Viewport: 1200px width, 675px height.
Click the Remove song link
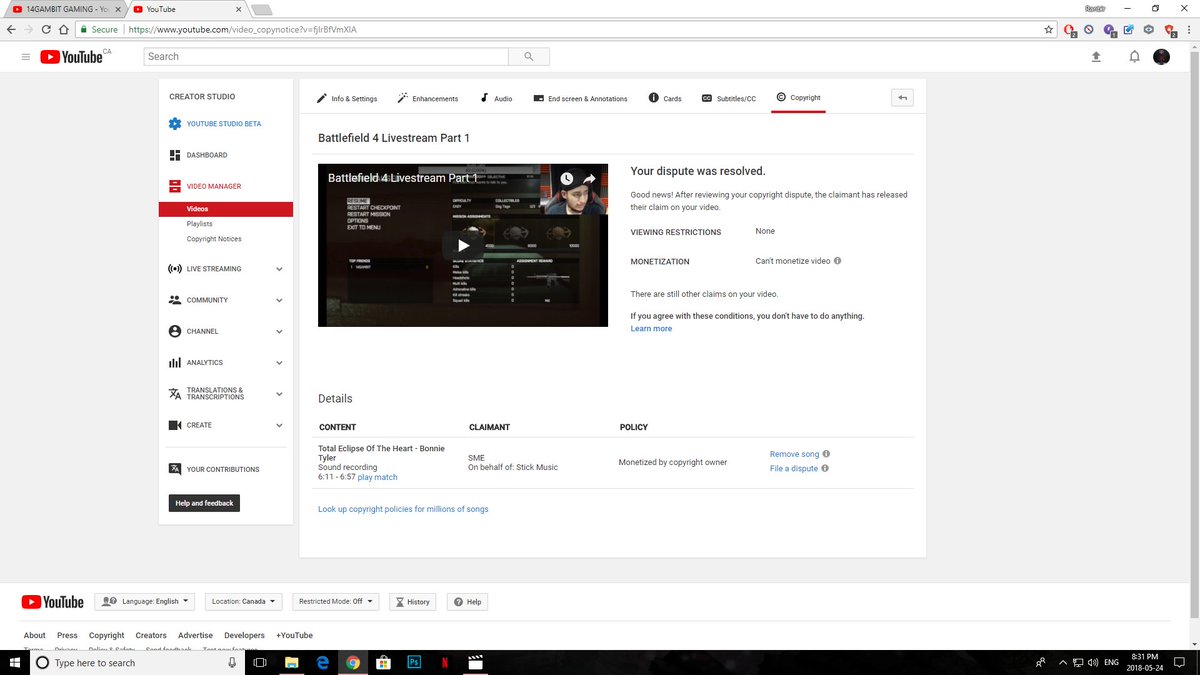(x=794, y=454)
